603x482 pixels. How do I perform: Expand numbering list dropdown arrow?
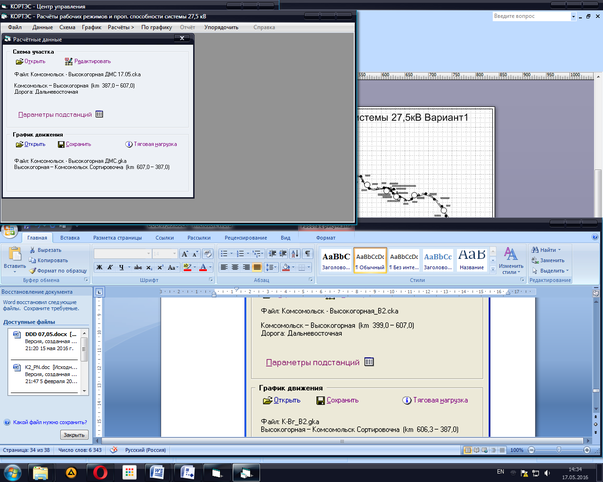[x=248, y=254]
